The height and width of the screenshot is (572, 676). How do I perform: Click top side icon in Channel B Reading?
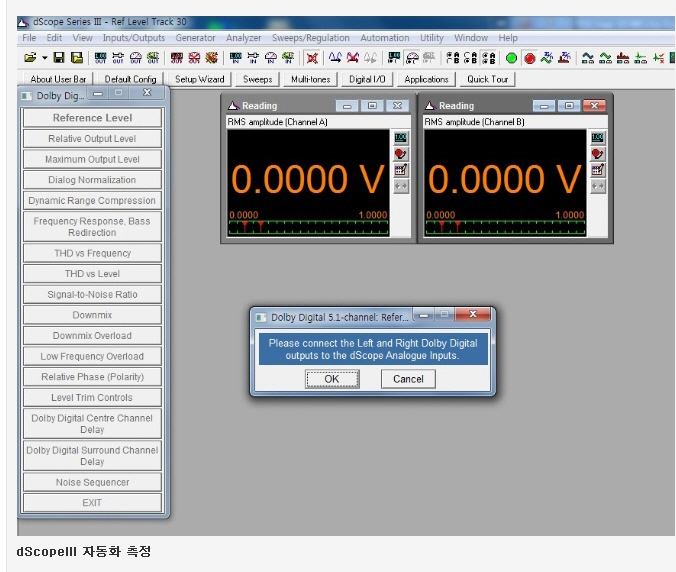[x=598, y=138]
